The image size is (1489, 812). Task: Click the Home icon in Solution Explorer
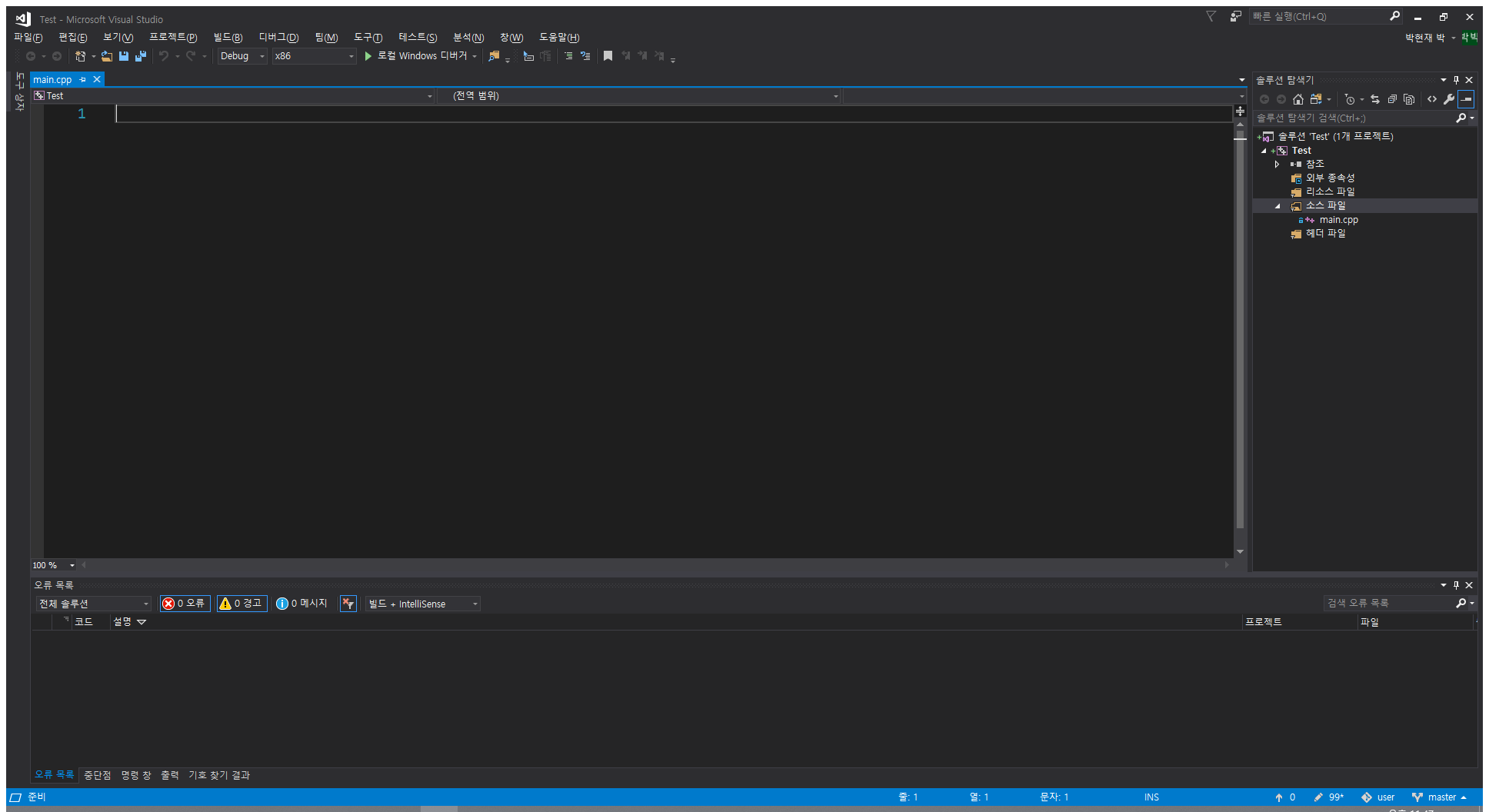1298,99
